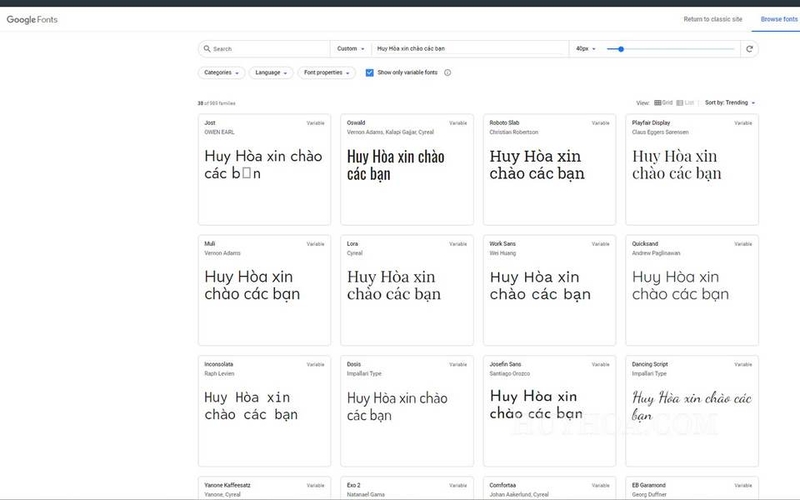Click the Christian Robertson designer name
The width and height of the screenshot is (800, 500).
click(x=514, y=132)
